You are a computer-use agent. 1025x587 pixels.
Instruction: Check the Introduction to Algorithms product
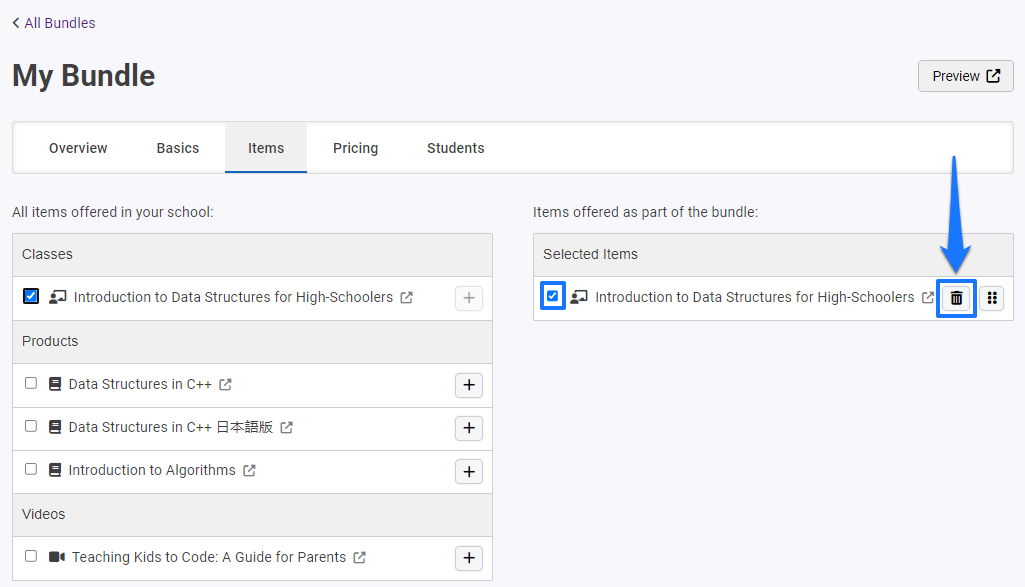[x=31, y=469]
